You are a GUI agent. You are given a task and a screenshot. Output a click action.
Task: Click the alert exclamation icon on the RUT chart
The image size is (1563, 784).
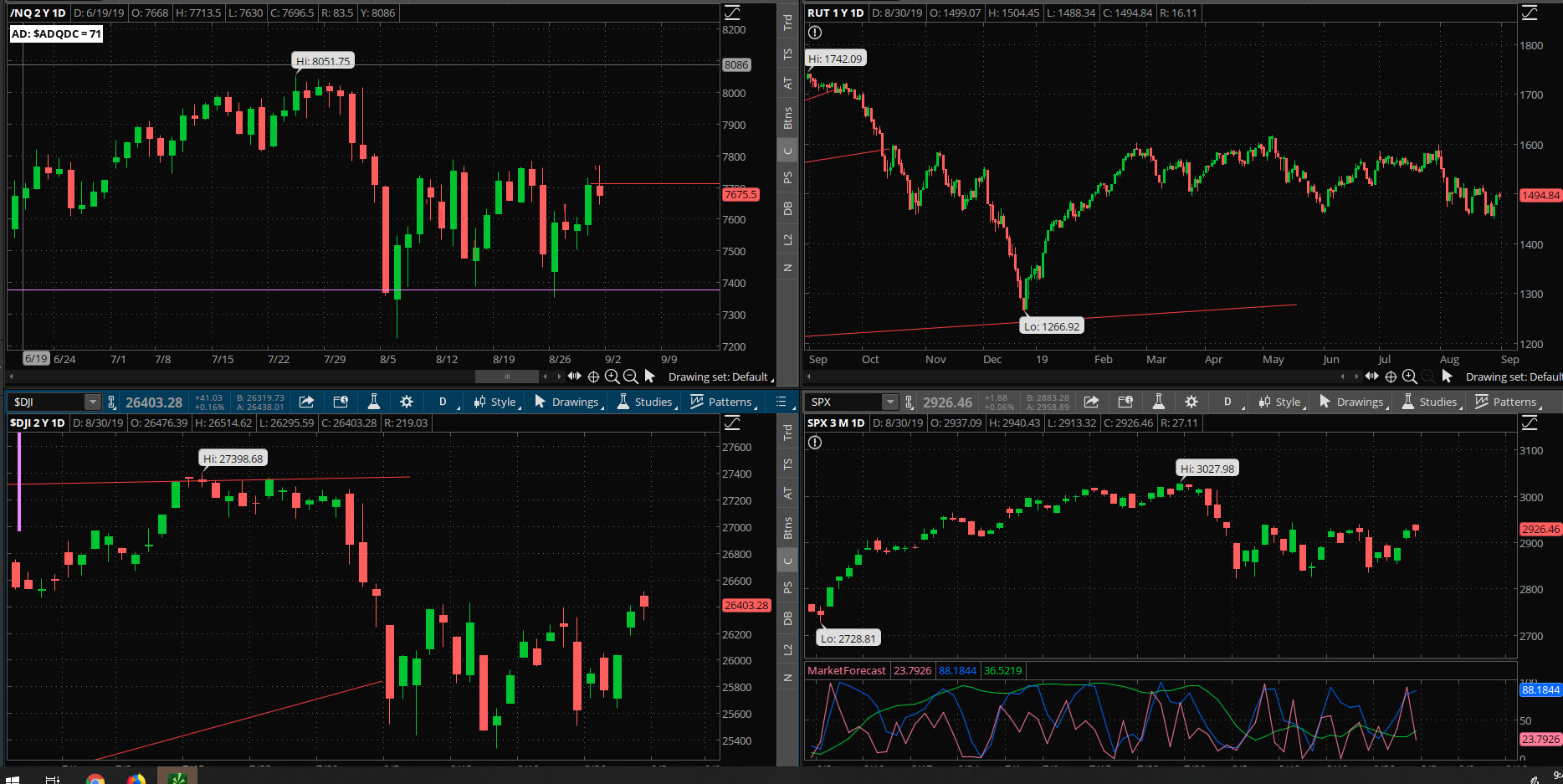tap(815, 33)
